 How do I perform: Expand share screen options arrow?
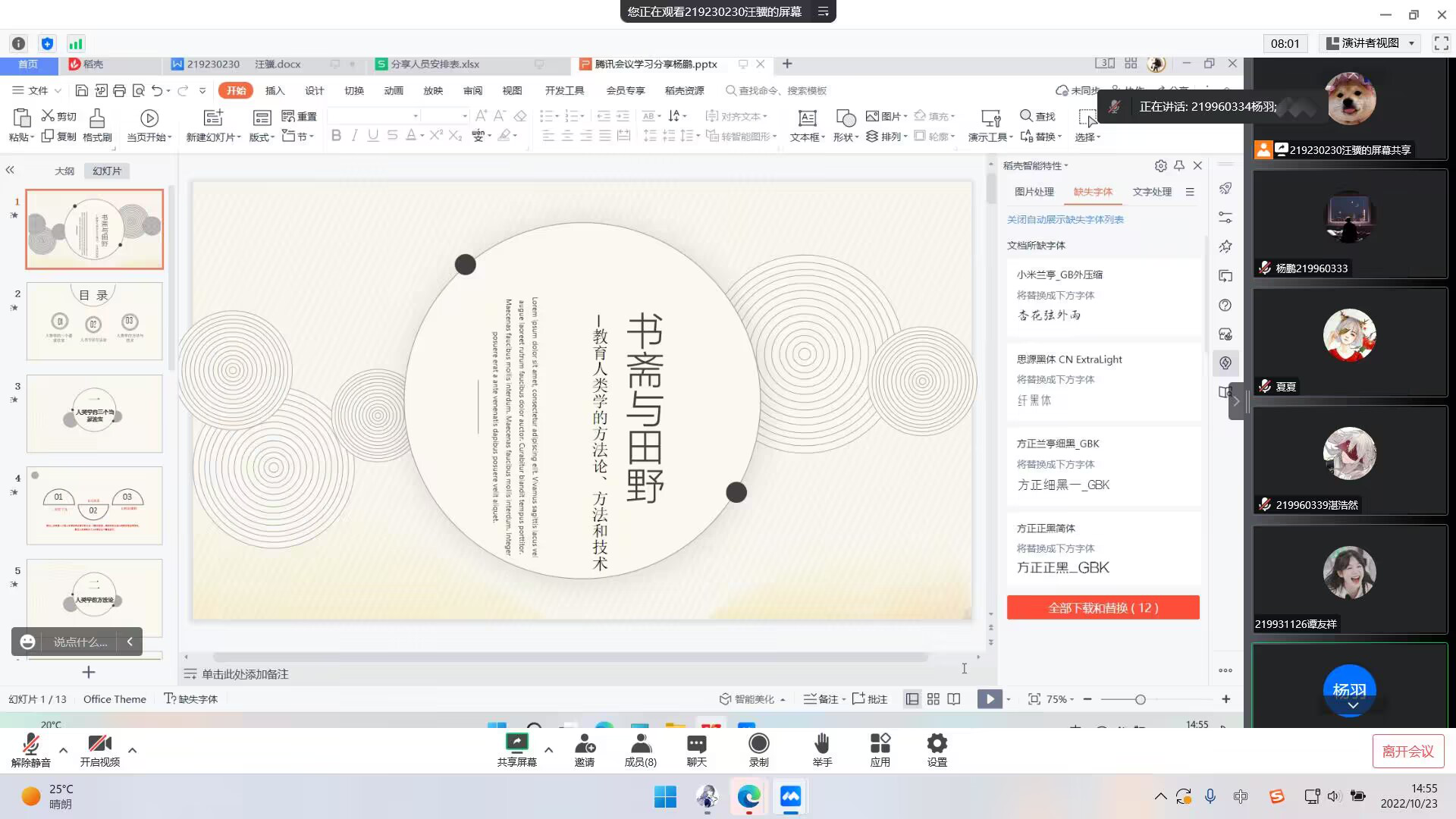(x=548, y=750)
